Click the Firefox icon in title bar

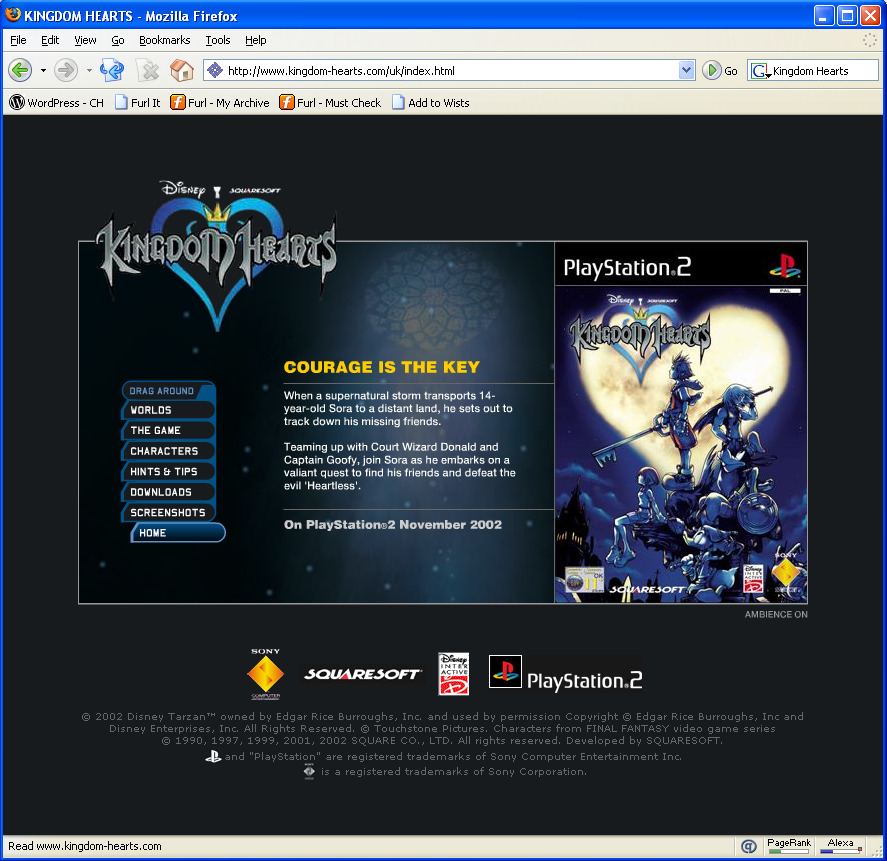(13, 15)
